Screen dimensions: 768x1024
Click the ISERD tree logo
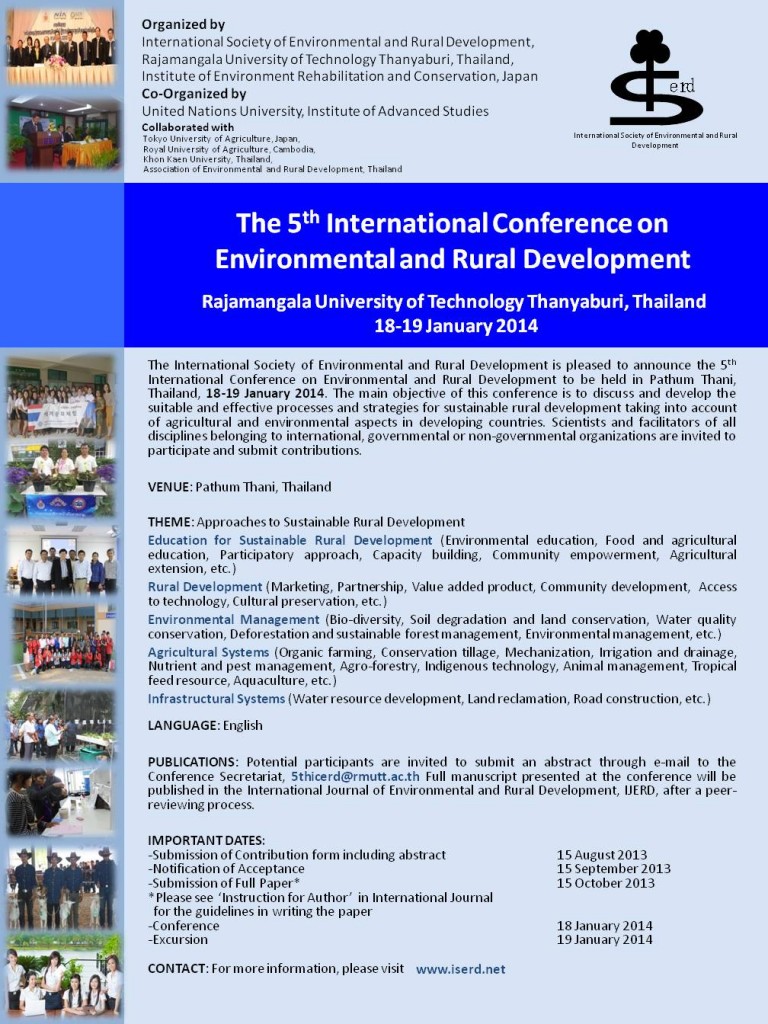656,77
